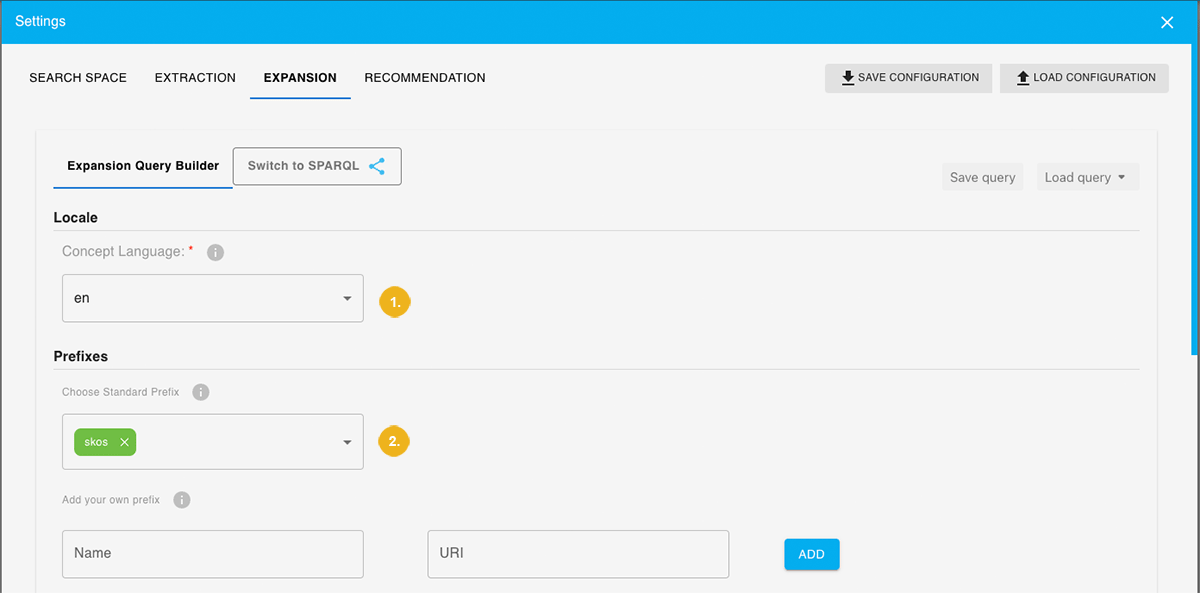Click the orange step badge labeled 1
Viewport: 1200px width, 593px height.
pos(395,301)
